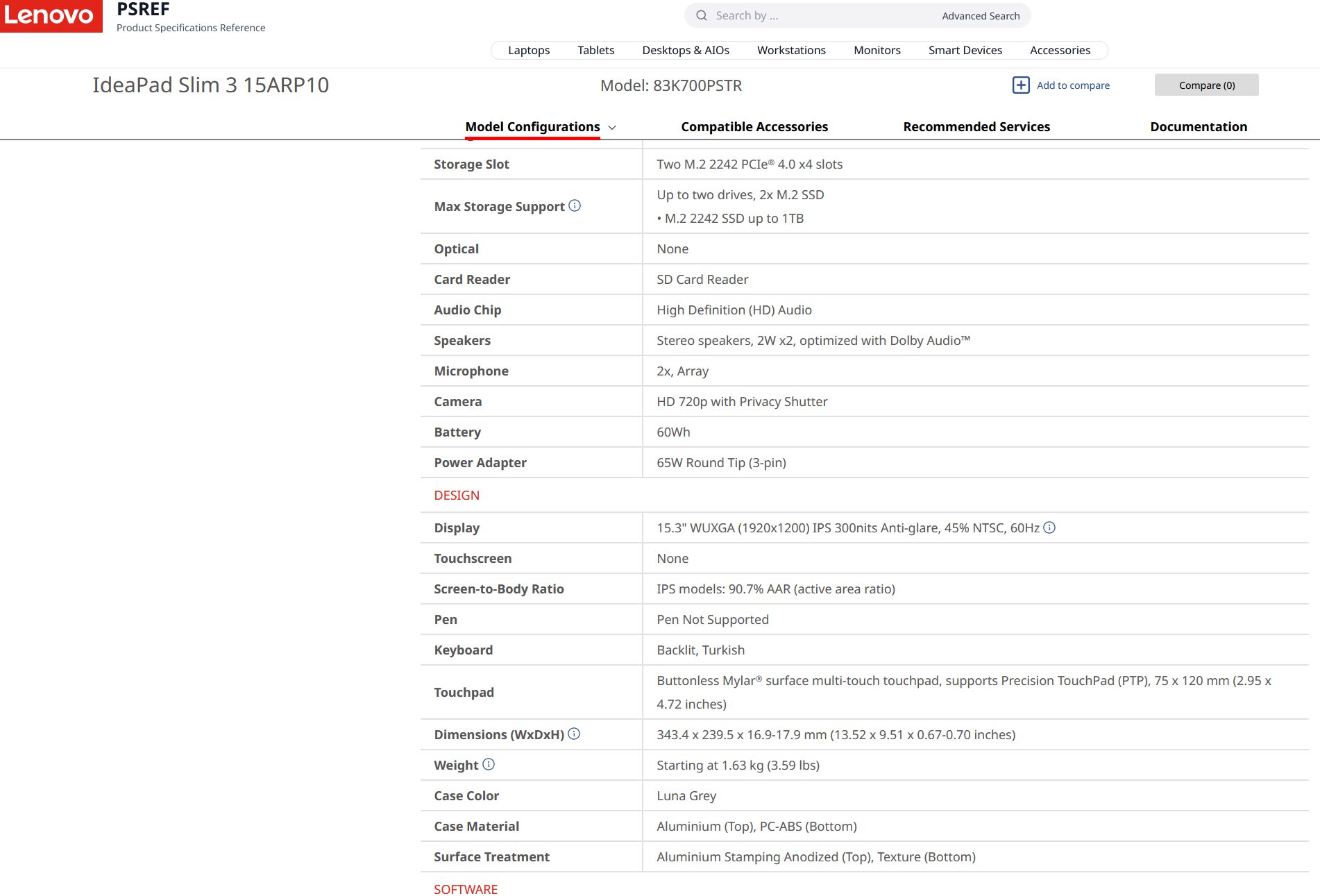The height and width of the screenshot is (896, 1320).
Task: Expand the Model Configurations chevron
Action: (x=612, y=128)
